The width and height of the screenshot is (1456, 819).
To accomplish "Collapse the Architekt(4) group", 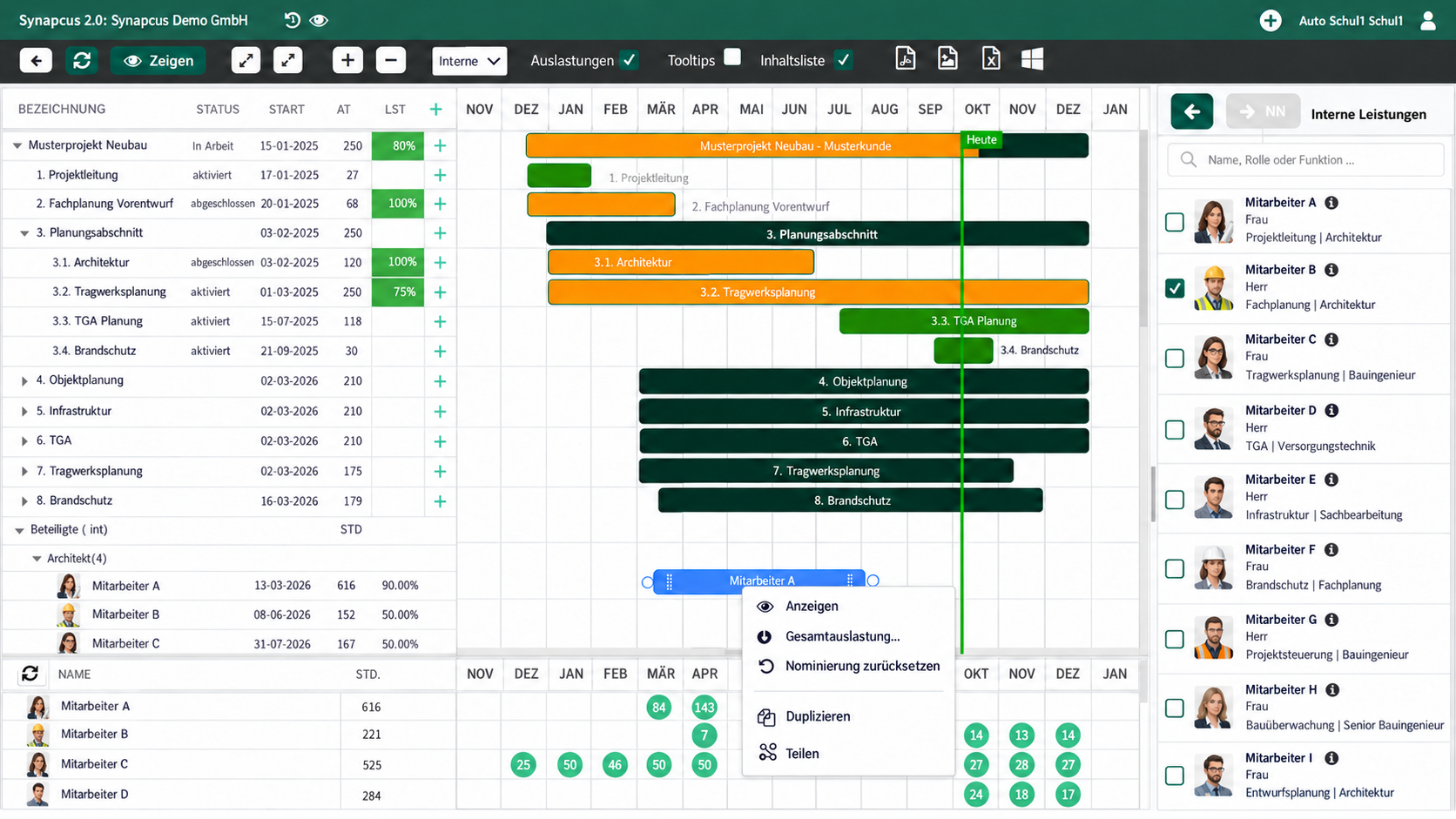I will pyautogui.click(x=37, y=559).
